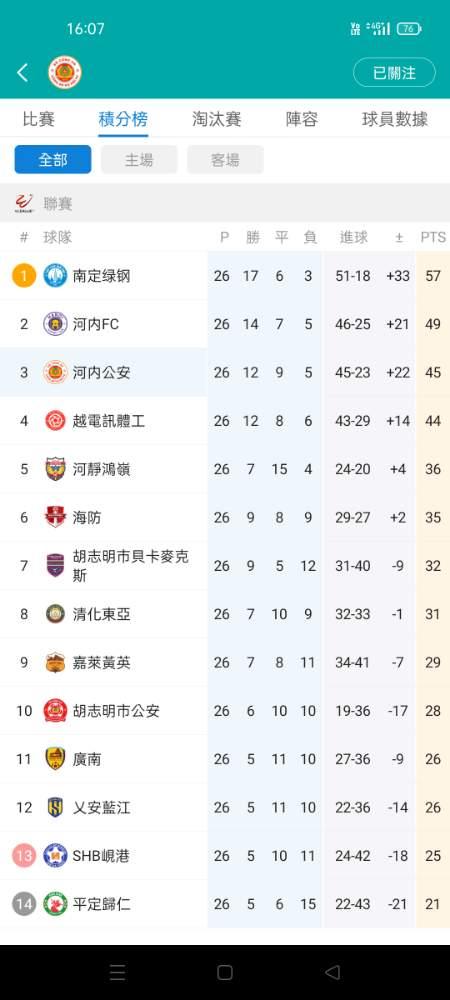
Task: Open the 河内公安 team row
Action: [x=225, y=372]
